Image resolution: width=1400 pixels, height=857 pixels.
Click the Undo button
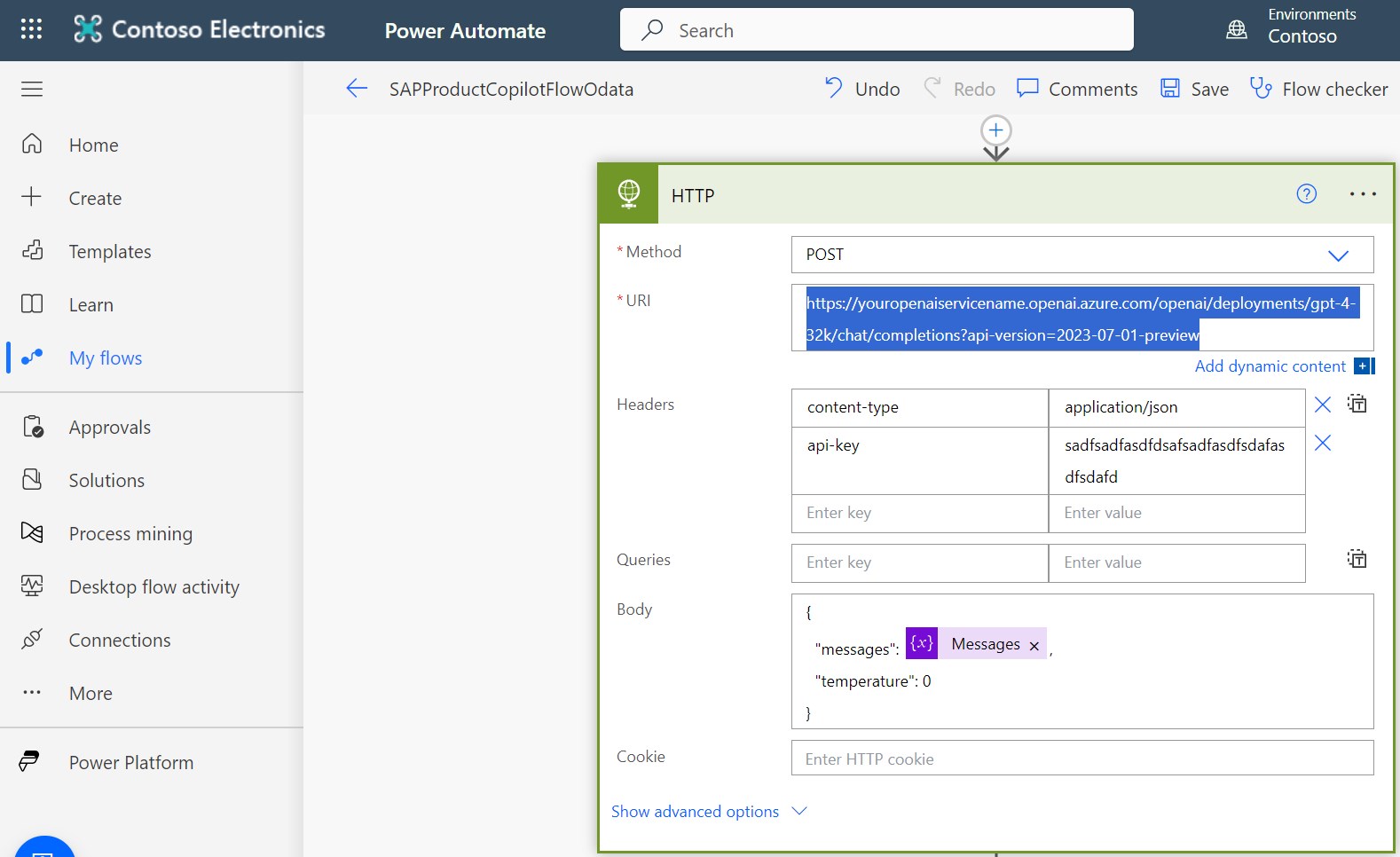[861, 89]
